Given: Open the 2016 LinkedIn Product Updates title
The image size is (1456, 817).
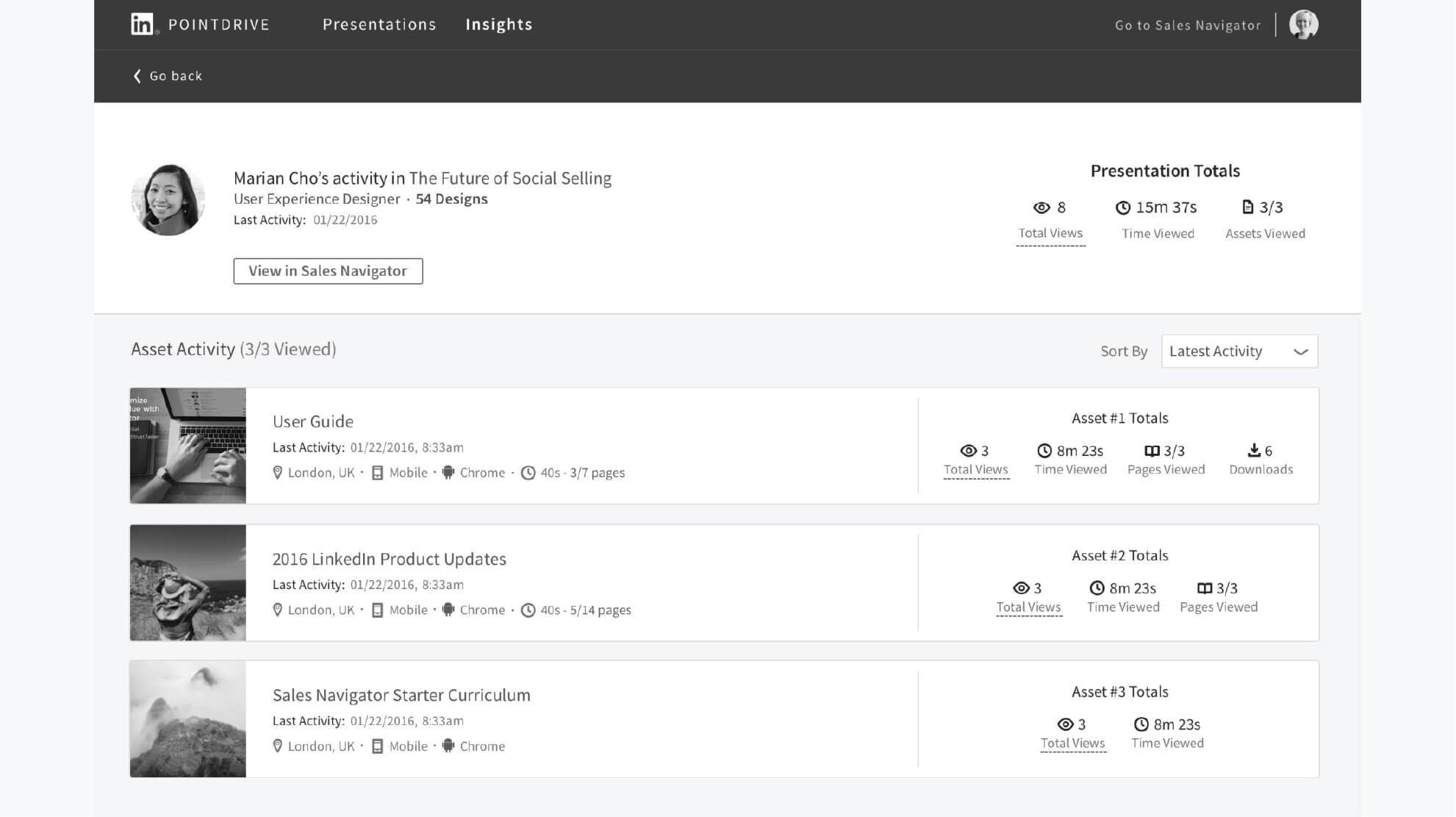Looking at the screenshot, I should click(x=389, y=559).
